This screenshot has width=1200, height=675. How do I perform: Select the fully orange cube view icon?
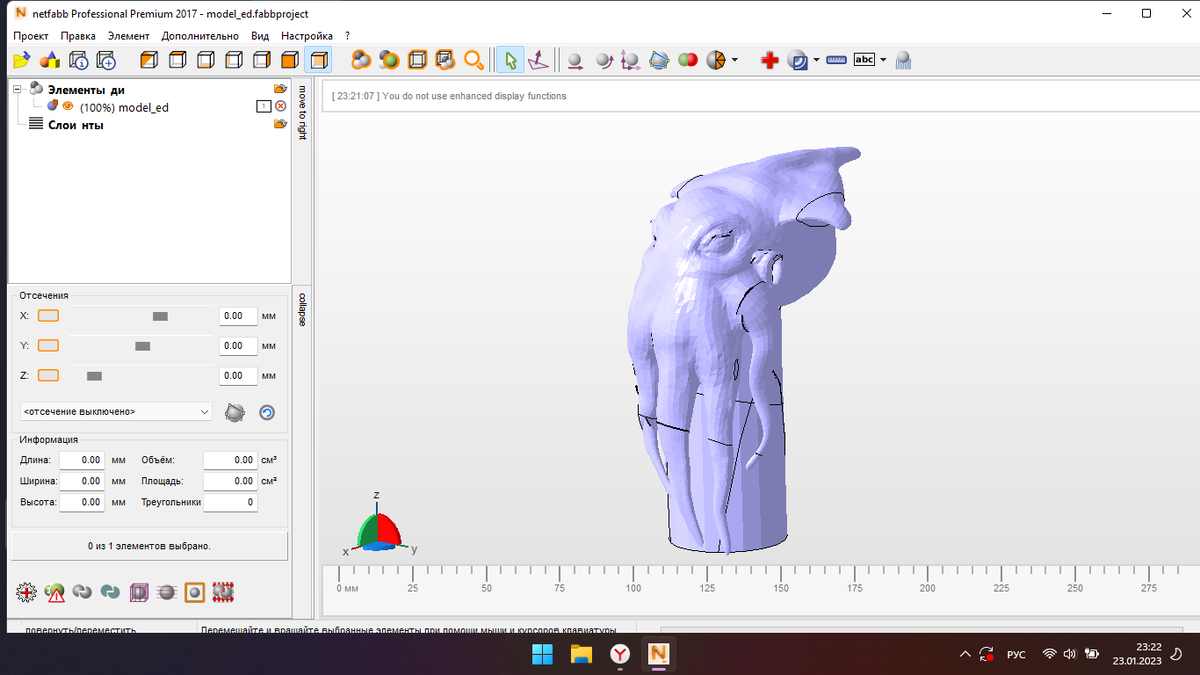tap(289, 61)
